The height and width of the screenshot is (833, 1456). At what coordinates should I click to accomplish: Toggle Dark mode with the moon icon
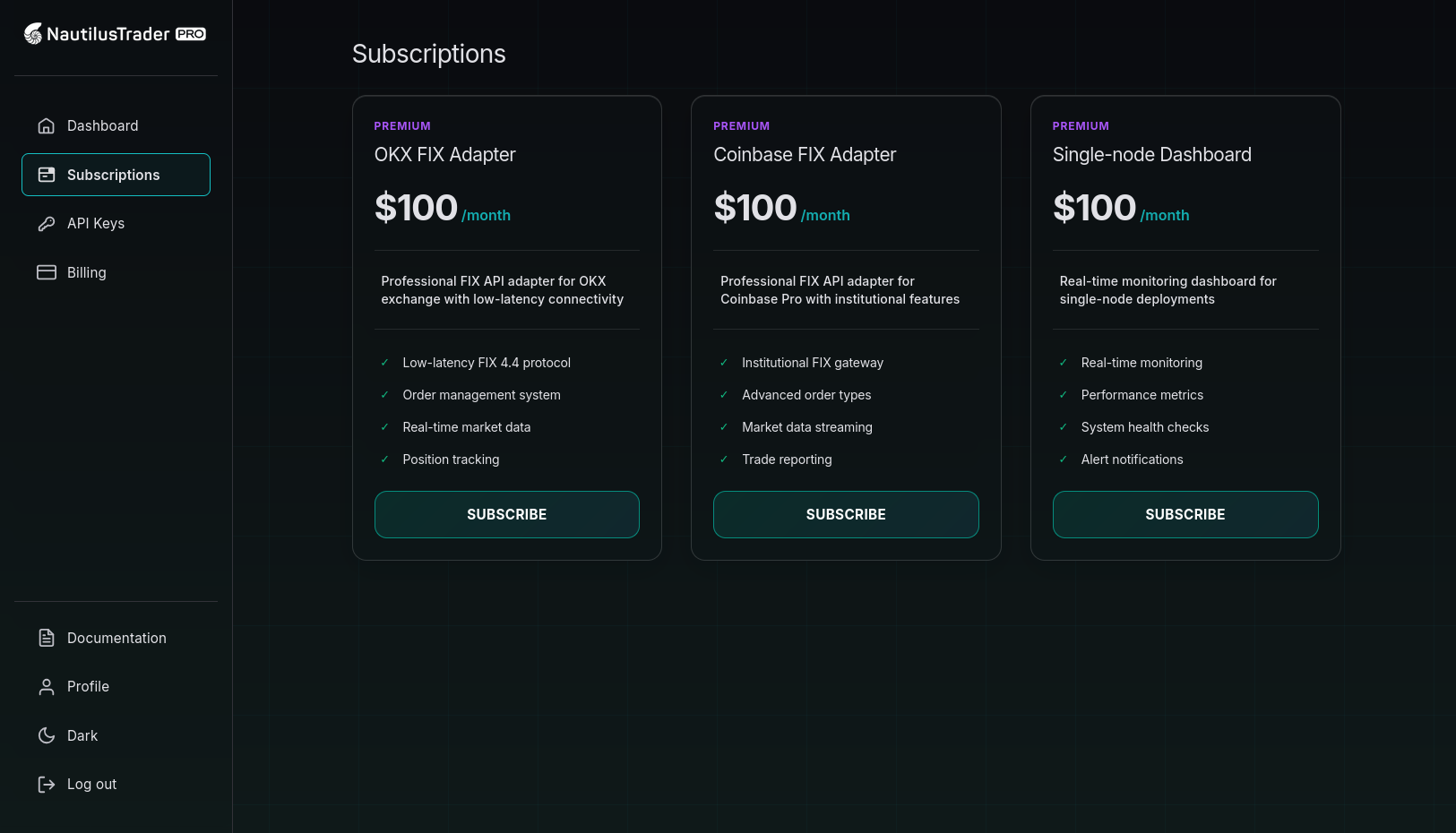click(47, 735)
